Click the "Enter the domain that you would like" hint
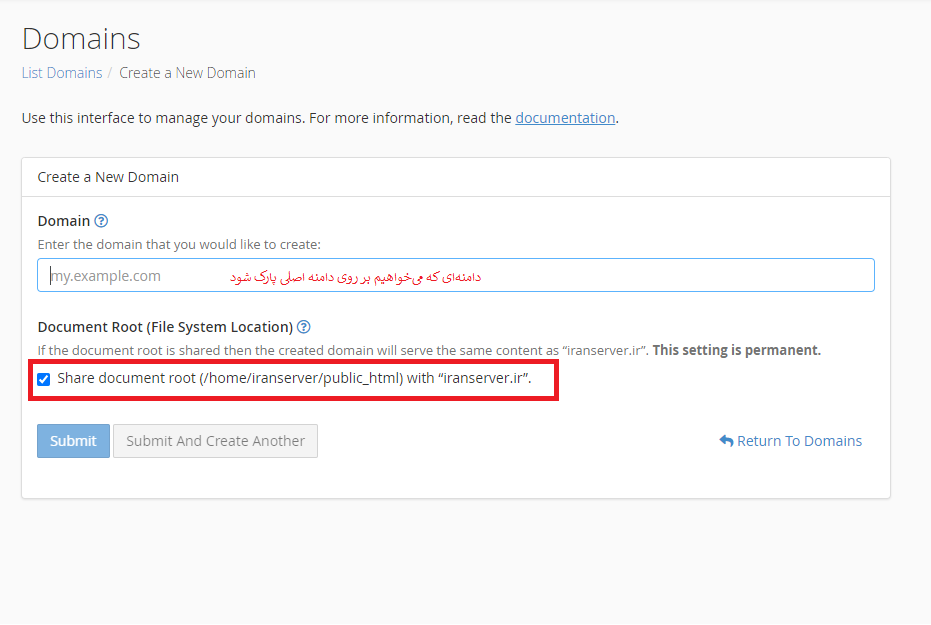The width and height of the screenshot is (931, 625). click(179, 244)
